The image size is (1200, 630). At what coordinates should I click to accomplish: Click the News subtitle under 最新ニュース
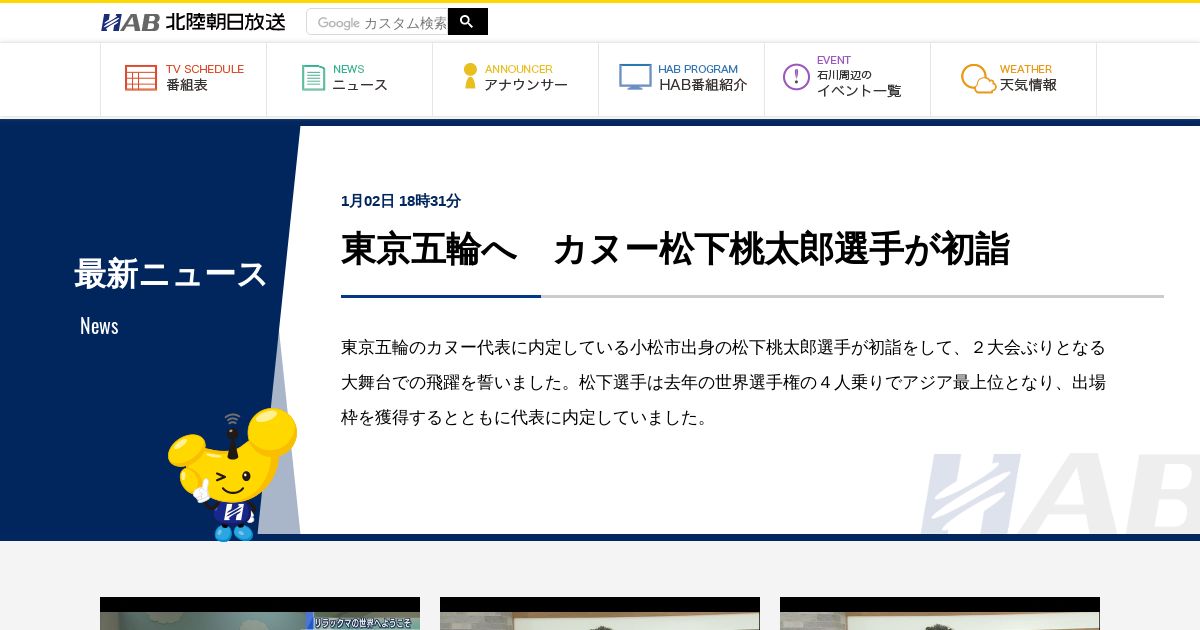pos(99,326)
